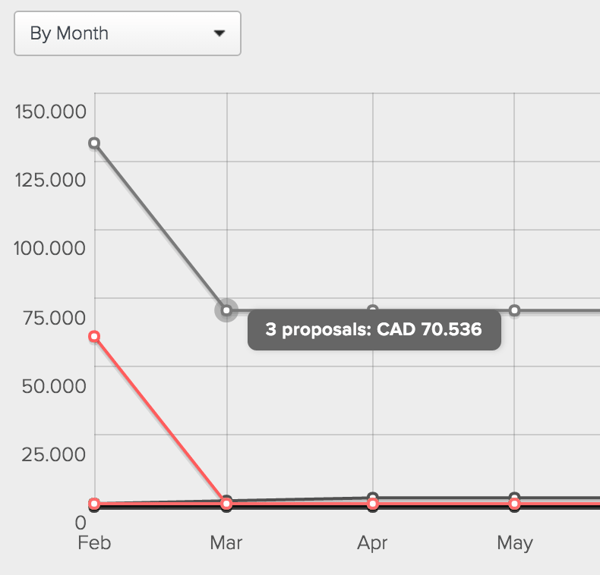The width and height of the screenshot is (600, 575).
Task: Select the gray data point at Feb near 137.000
Action: coord(95,143)
